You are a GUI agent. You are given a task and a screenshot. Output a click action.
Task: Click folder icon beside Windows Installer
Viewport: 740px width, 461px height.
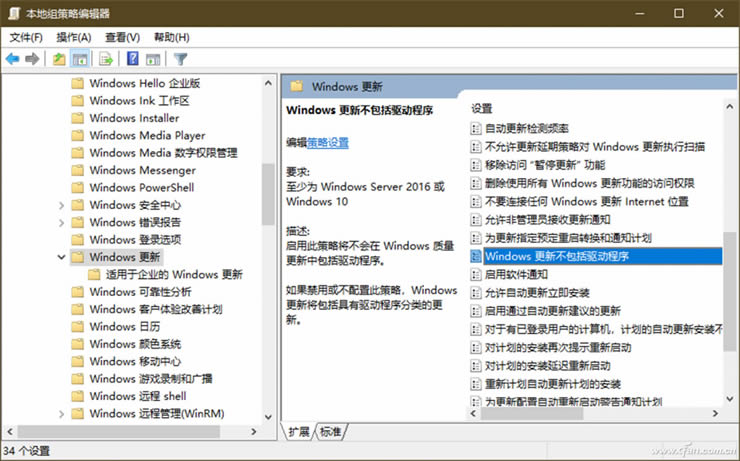click(77, 118)
